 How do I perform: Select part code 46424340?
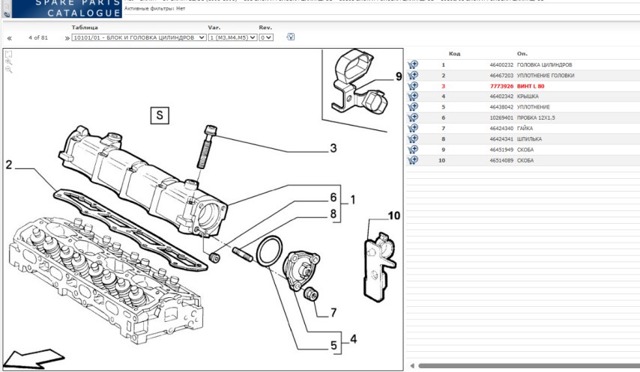click(x=501, y=128)
